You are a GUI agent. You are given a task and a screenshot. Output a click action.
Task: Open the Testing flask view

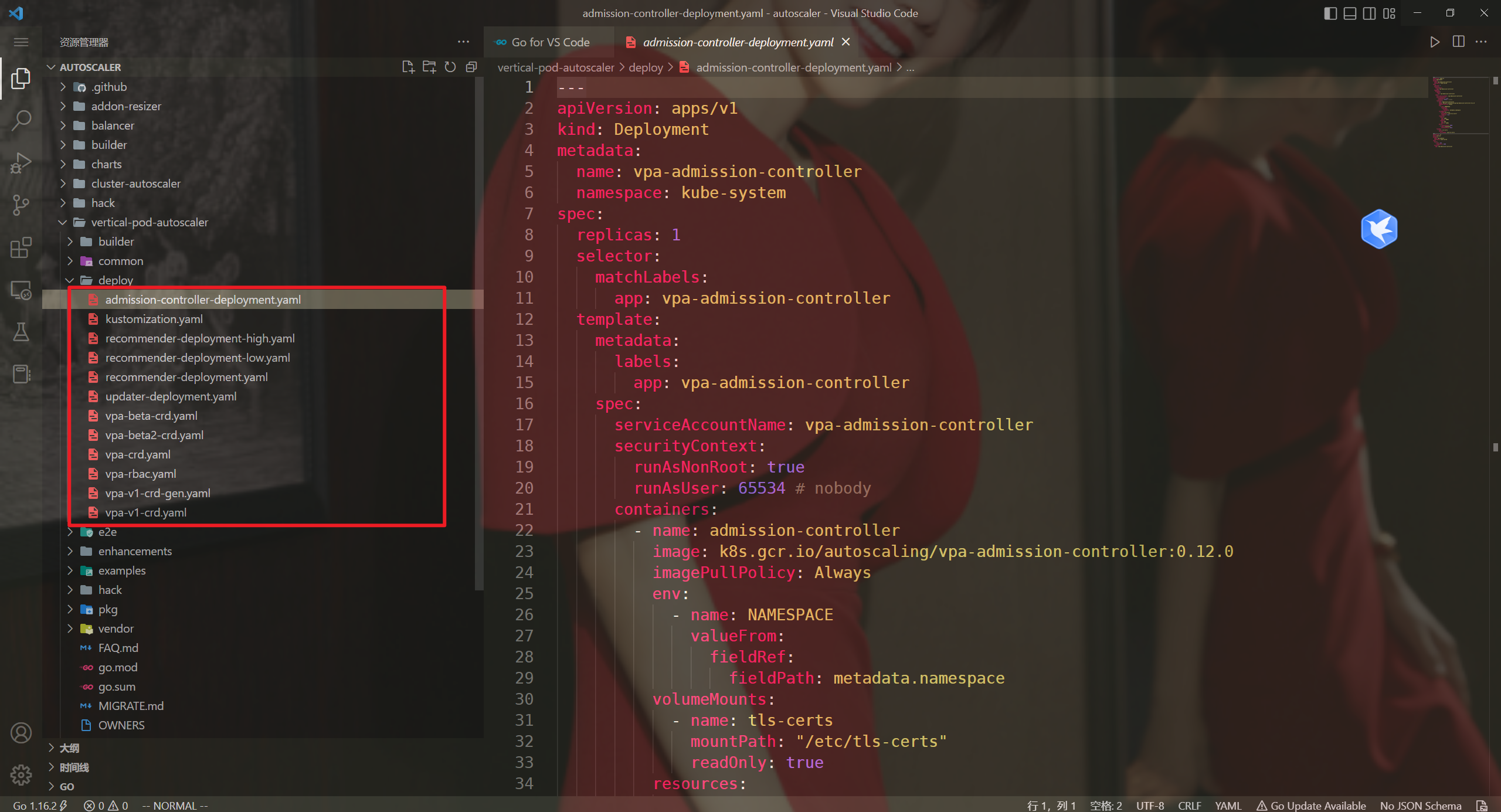(21, 332)
